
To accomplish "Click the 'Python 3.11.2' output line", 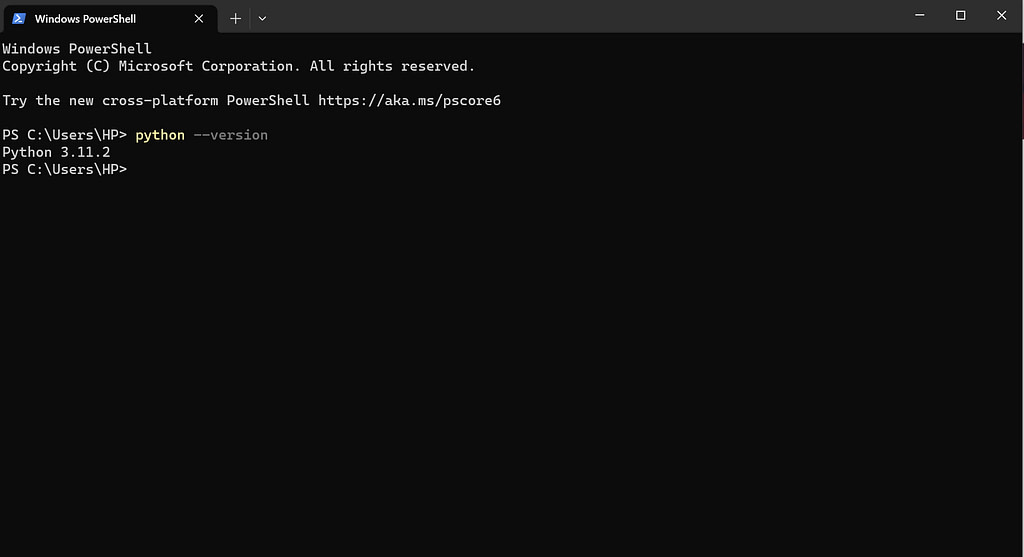I will [56, 152].
